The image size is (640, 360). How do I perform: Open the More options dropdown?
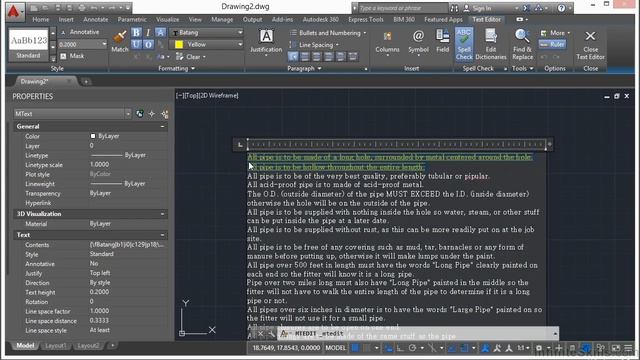coord(555,33)
